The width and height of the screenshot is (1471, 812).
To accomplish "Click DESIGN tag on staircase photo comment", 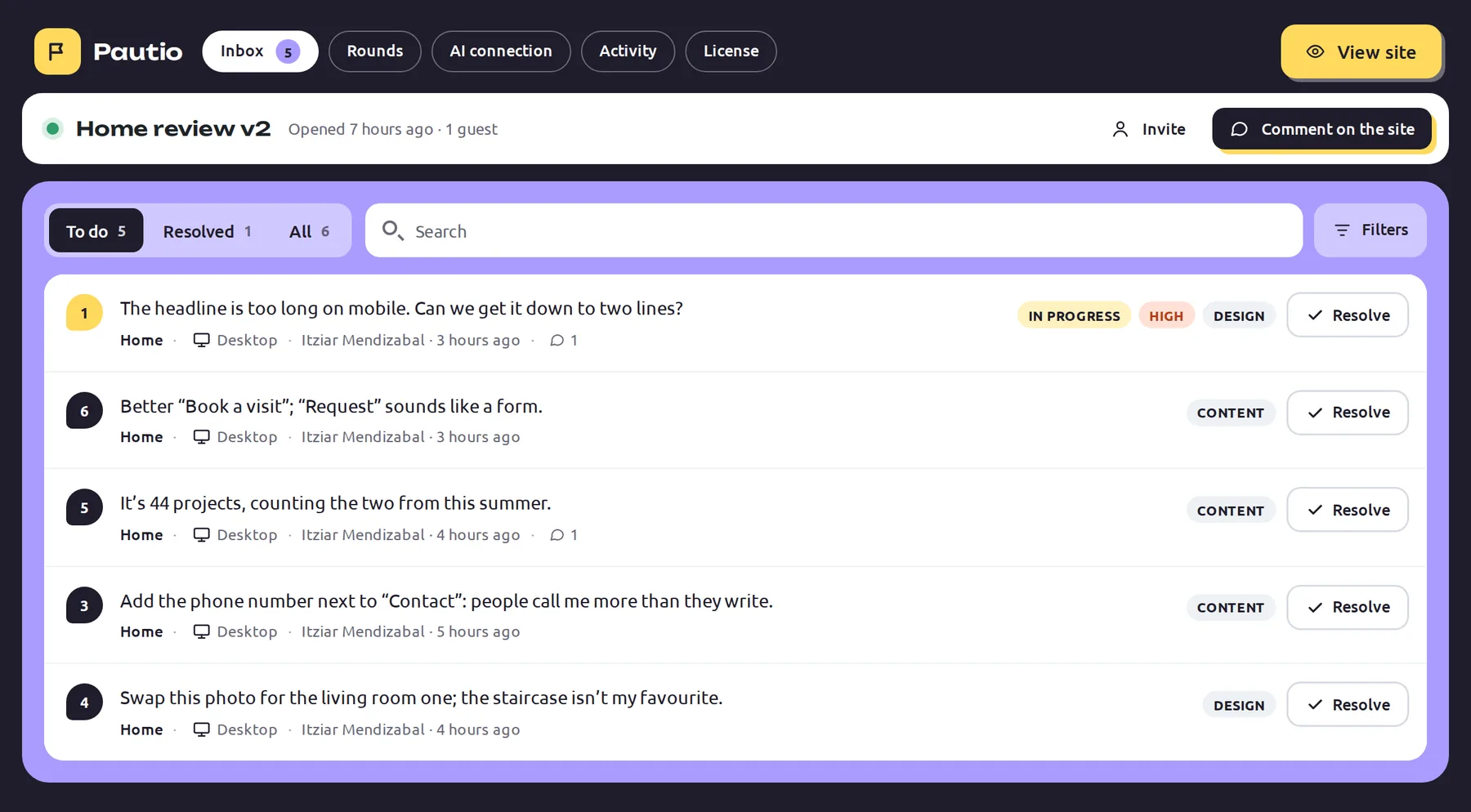I will tap(1239, 705).
